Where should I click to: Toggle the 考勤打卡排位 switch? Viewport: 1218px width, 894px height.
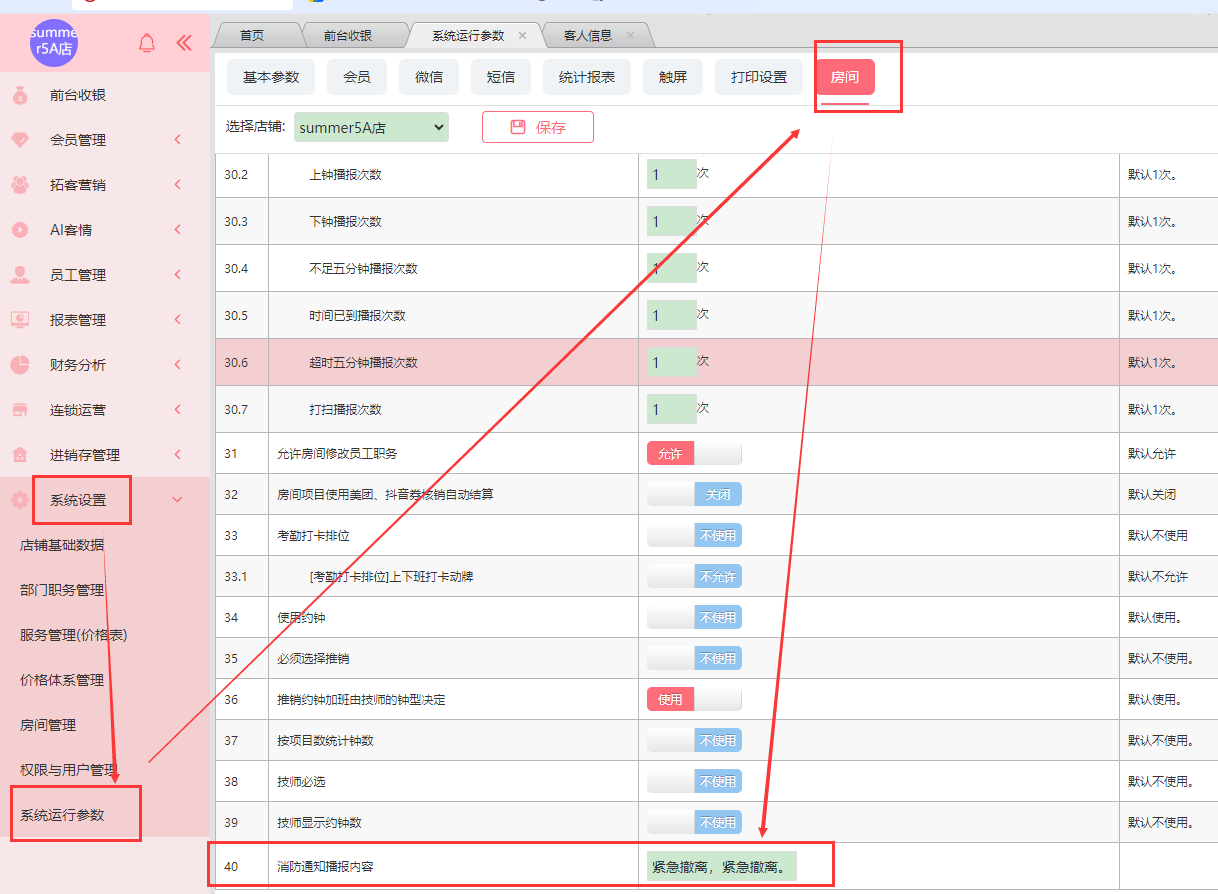click(694, 536)
